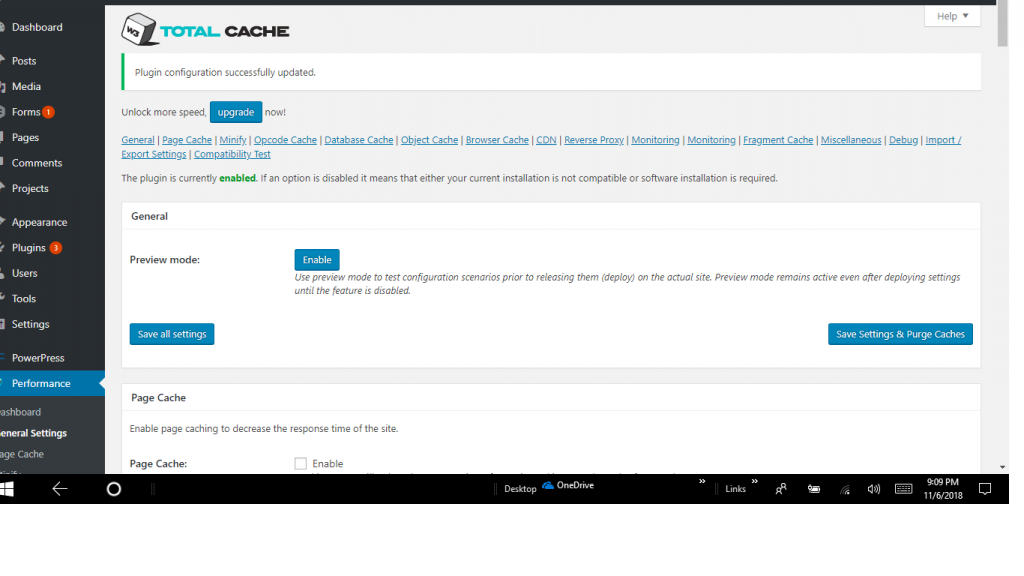
Task: Go to the Object Cache link
Action: [x=429, y=140]
